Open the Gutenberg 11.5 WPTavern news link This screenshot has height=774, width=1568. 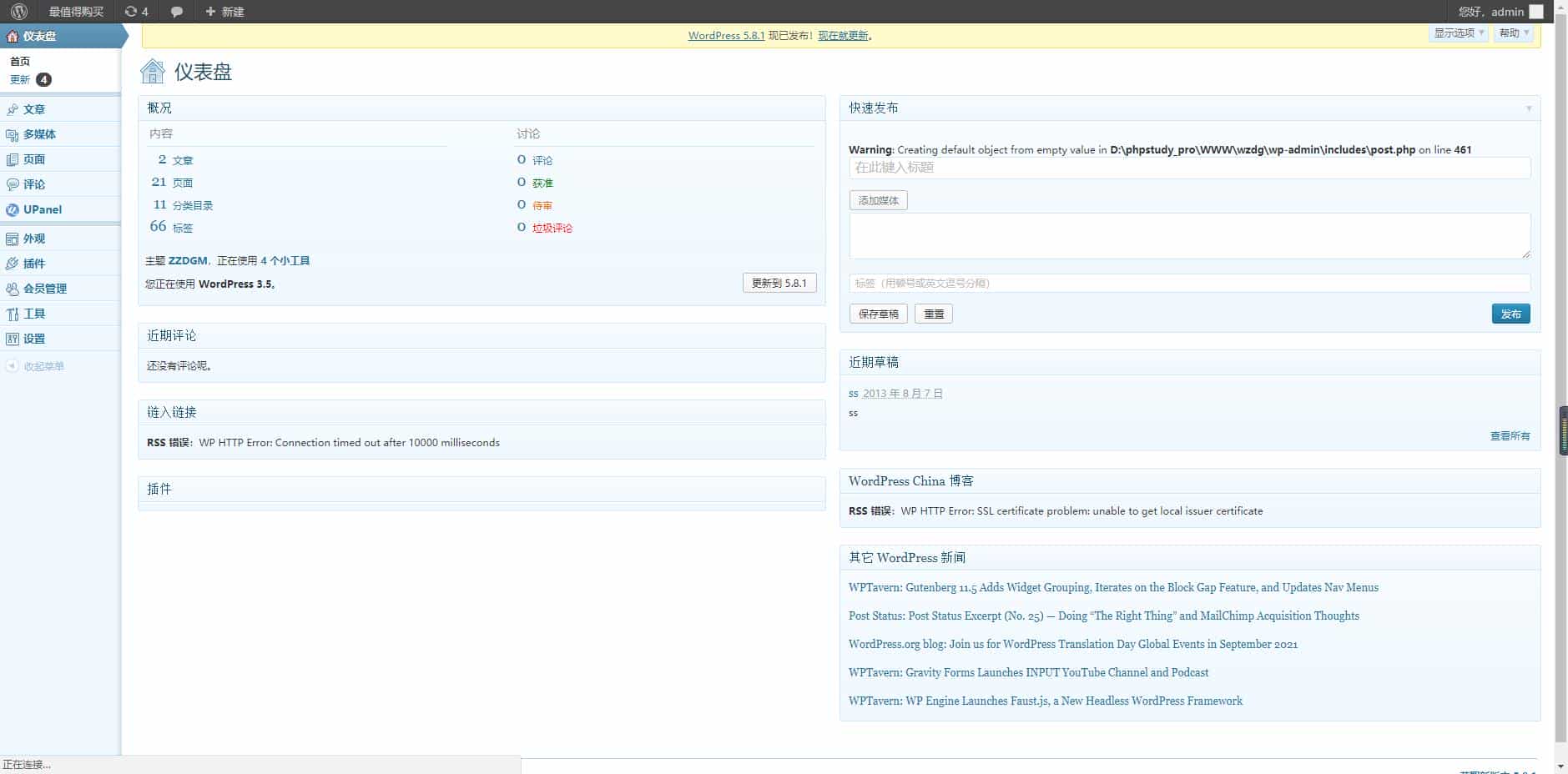pos(1113,587)
